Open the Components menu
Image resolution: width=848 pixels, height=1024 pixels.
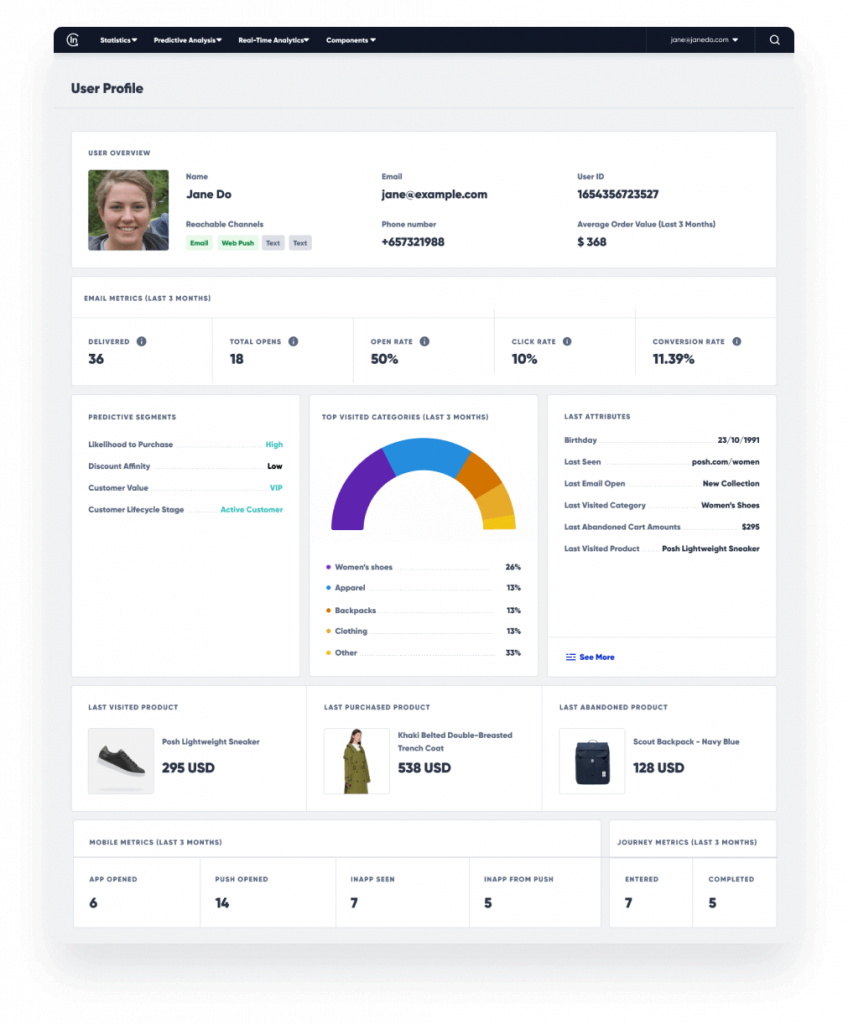[348, 40]
